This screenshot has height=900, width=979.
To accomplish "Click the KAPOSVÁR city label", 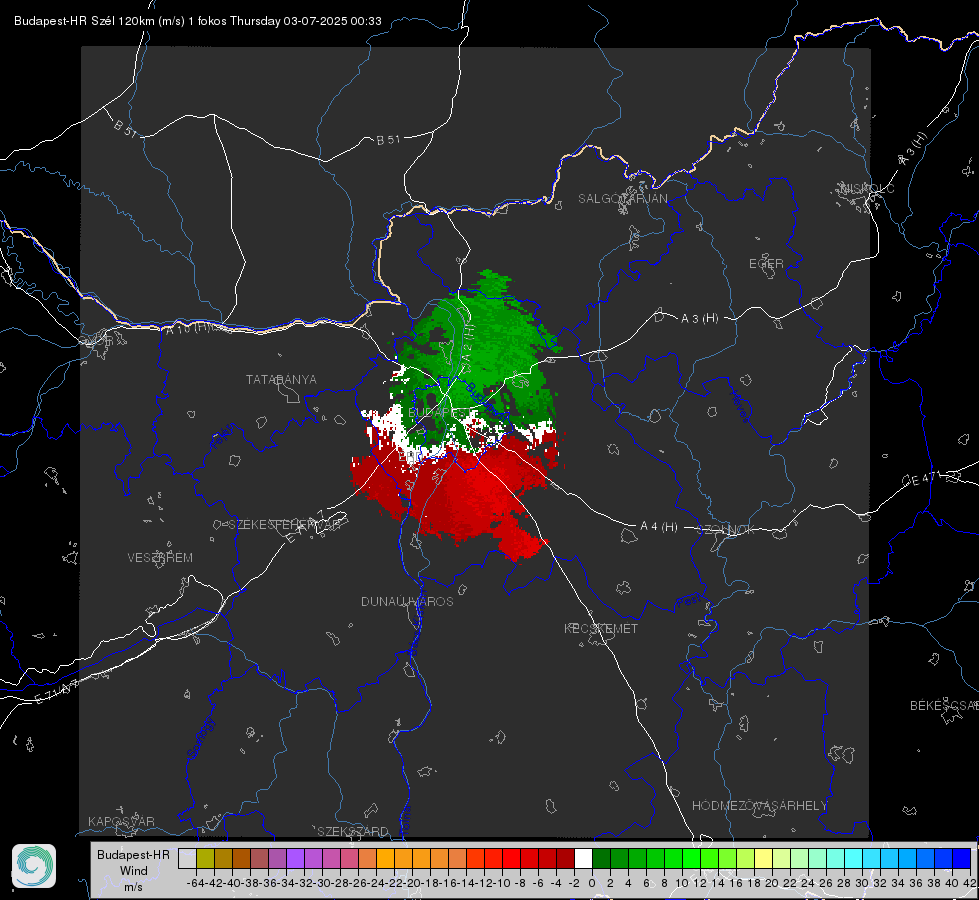I will point(121,821).
